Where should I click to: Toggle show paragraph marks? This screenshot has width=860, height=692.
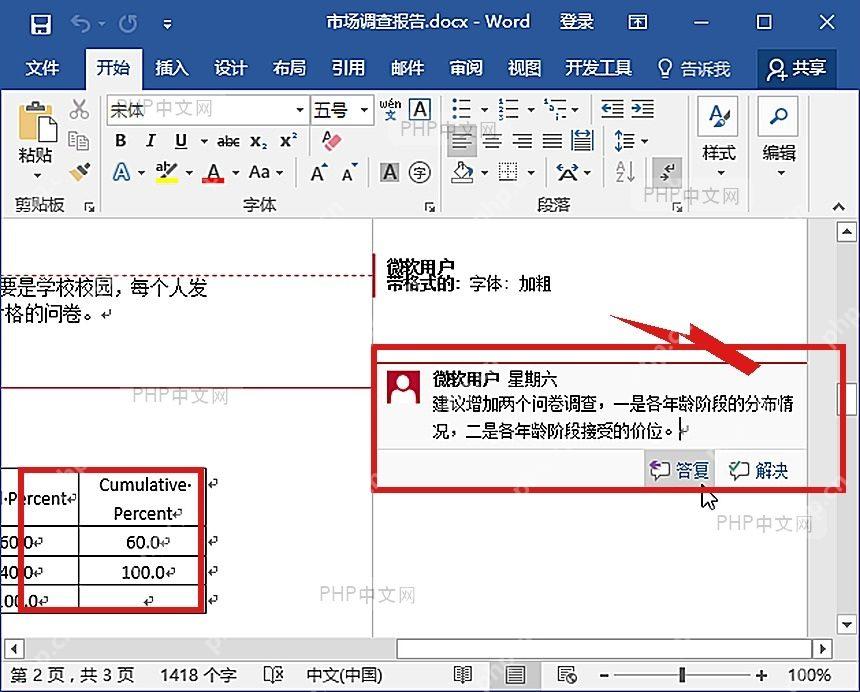[x=667, y=172]
